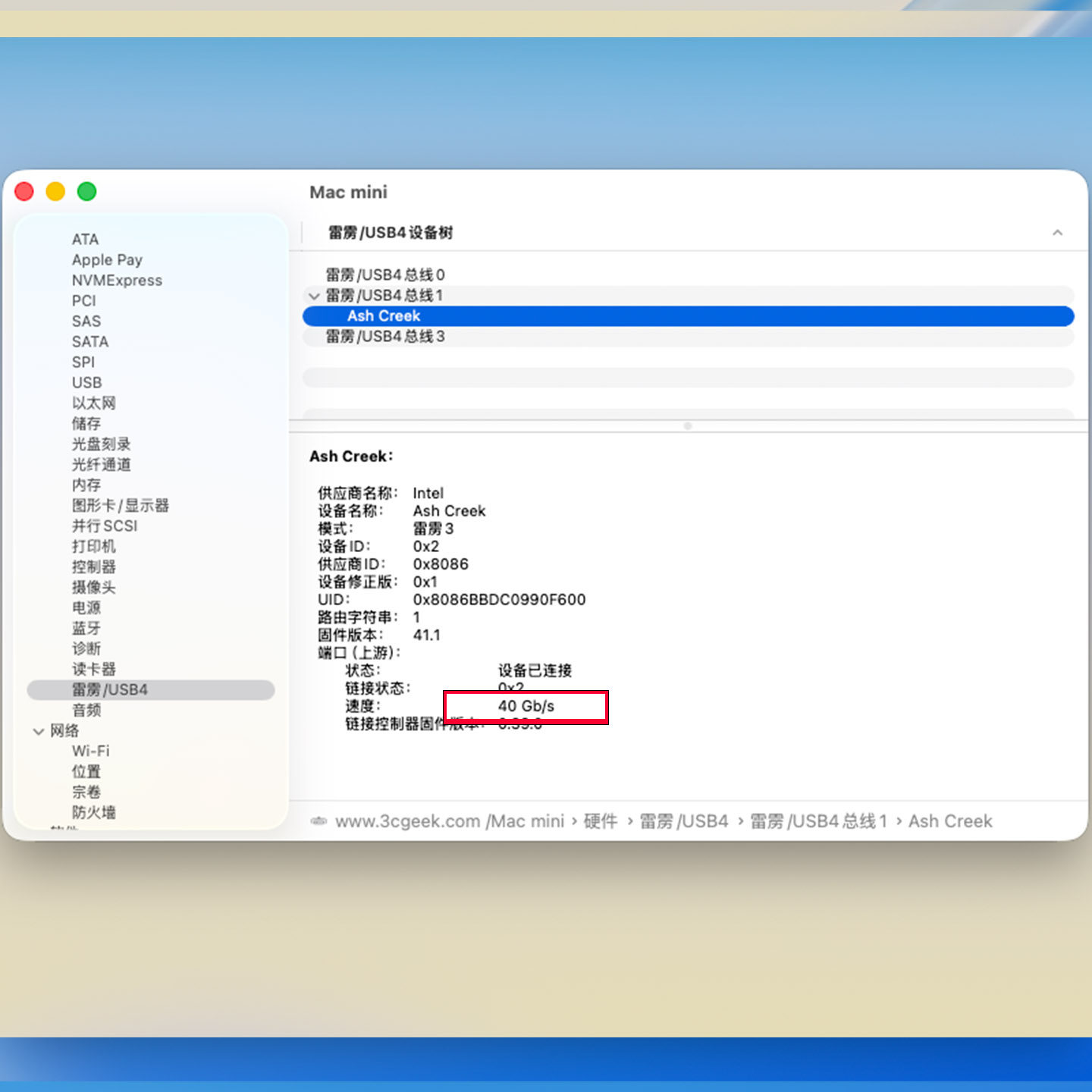Collapse the 雷雳/USB4 设备树 section
Image resolution: width=1092 pixels, height=1092 pixels.
[1058, 233]
